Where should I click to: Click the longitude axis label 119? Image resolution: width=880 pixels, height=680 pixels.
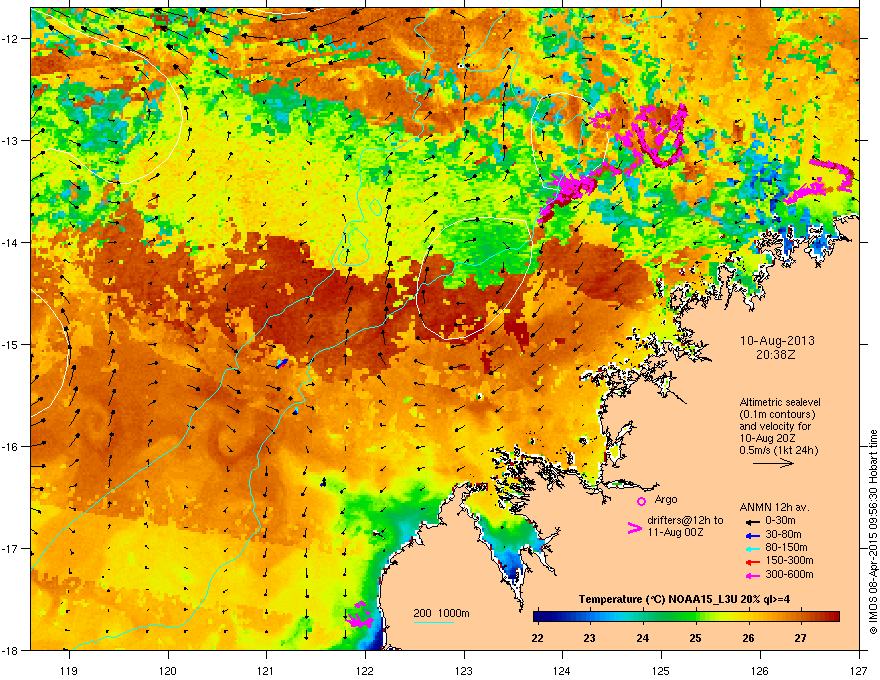click(x=68, y=670)
